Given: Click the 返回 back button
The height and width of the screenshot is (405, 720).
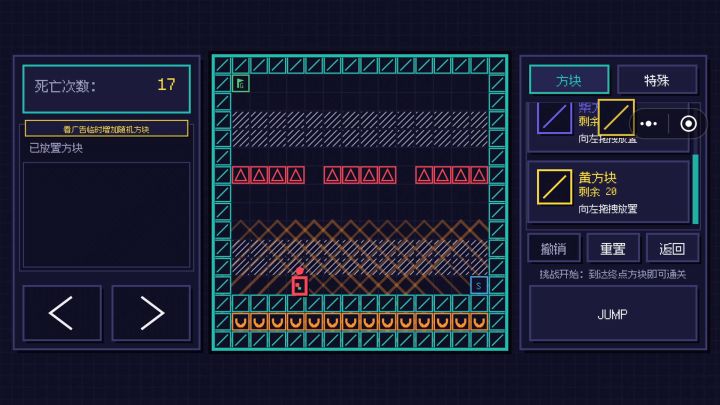Looking at the screenshot, I should coord(672,248).
